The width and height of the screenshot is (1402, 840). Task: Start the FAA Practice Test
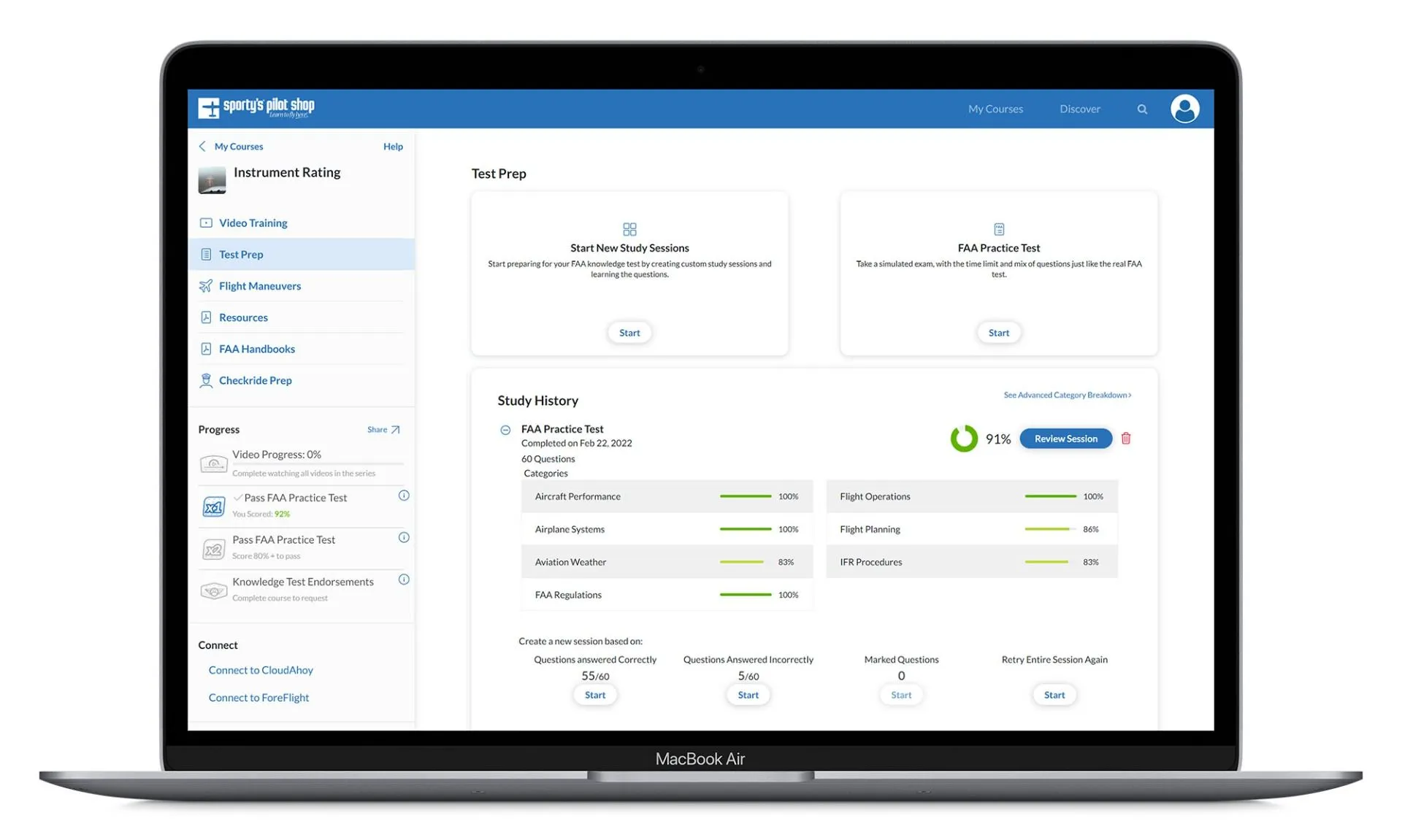coord(999,333)
